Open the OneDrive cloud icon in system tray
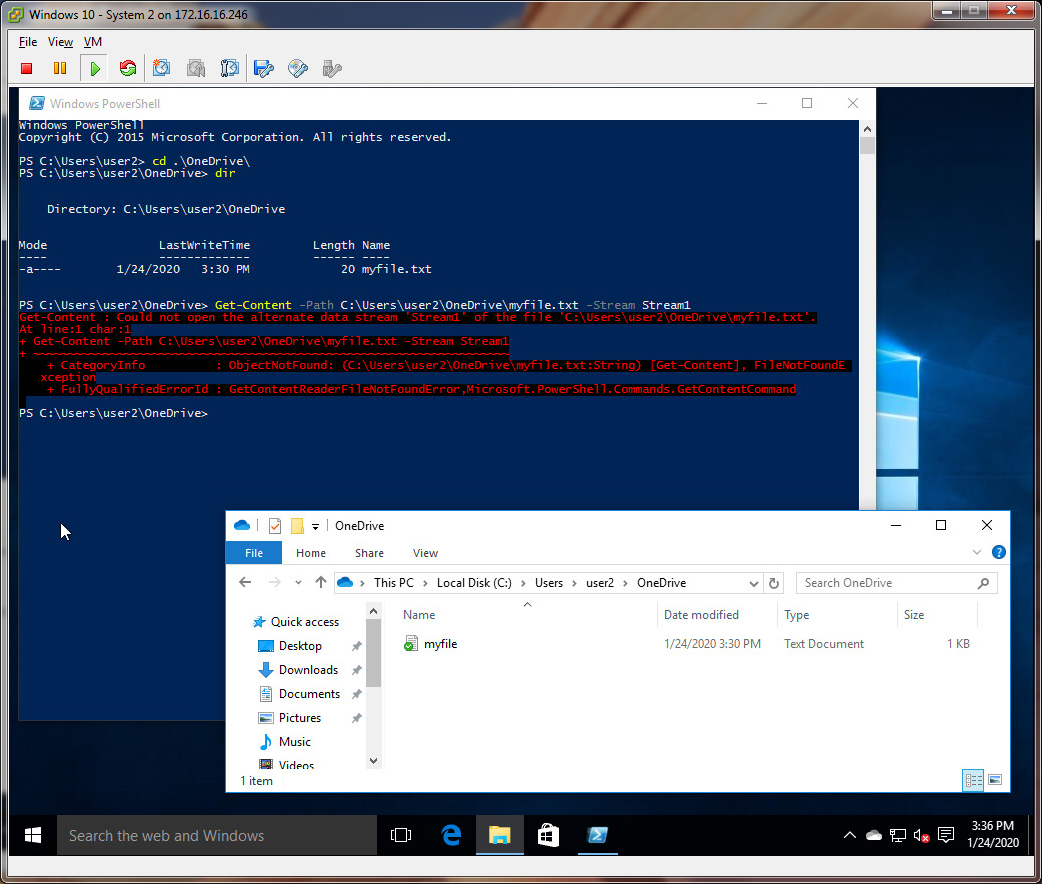The image size is (1042, 884). point(874,835)
